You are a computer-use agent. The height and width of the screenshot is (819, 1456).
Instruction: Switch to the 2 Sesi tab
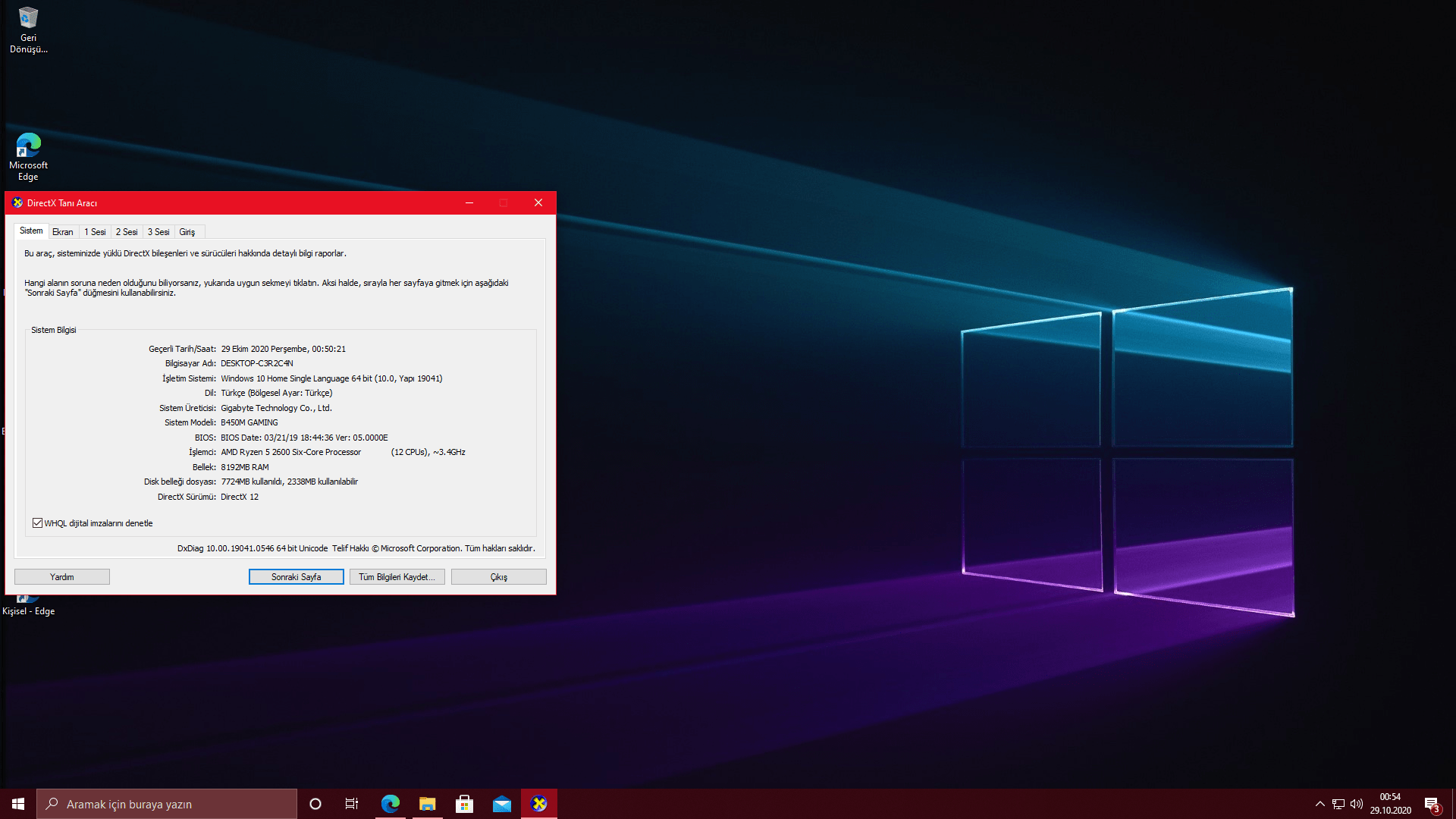pyautogui.click(x=127, y=232)
